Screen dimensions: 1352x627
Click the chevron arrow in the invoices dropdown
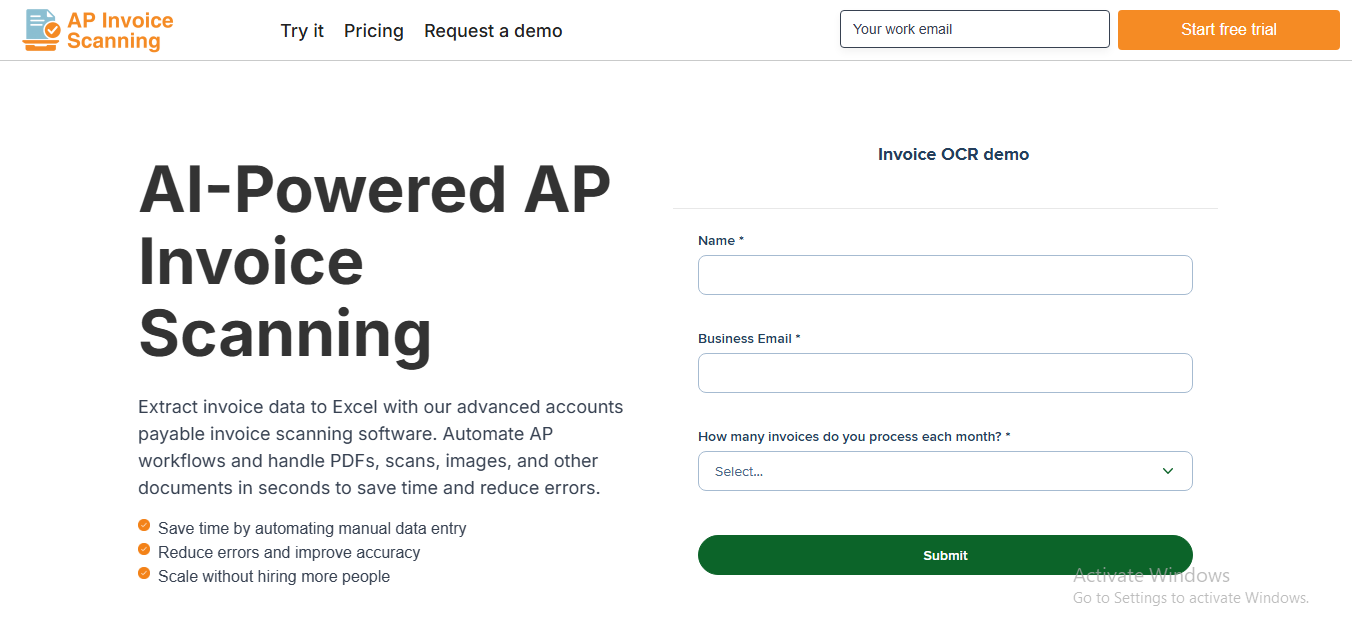pyautogui.click(x=1167, y=471)
